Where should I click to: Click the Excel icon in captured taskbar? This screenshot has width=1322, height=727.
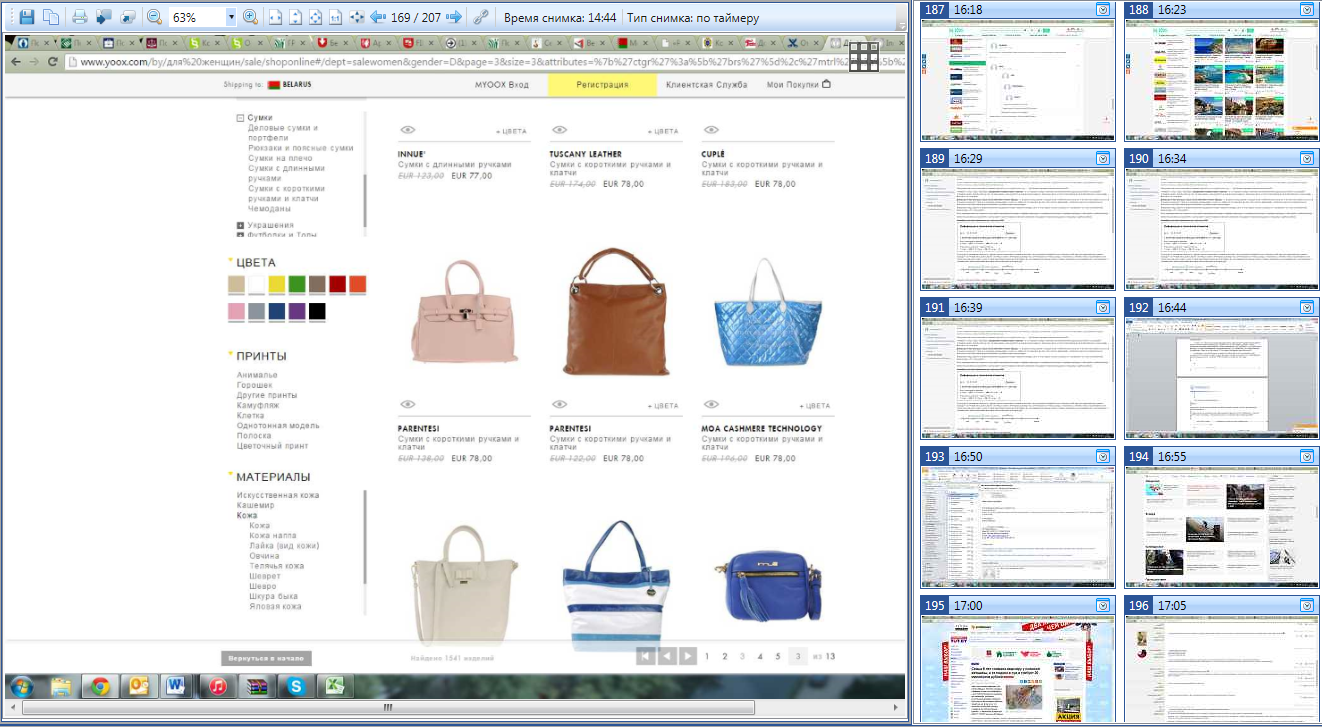tap(334, 686)
